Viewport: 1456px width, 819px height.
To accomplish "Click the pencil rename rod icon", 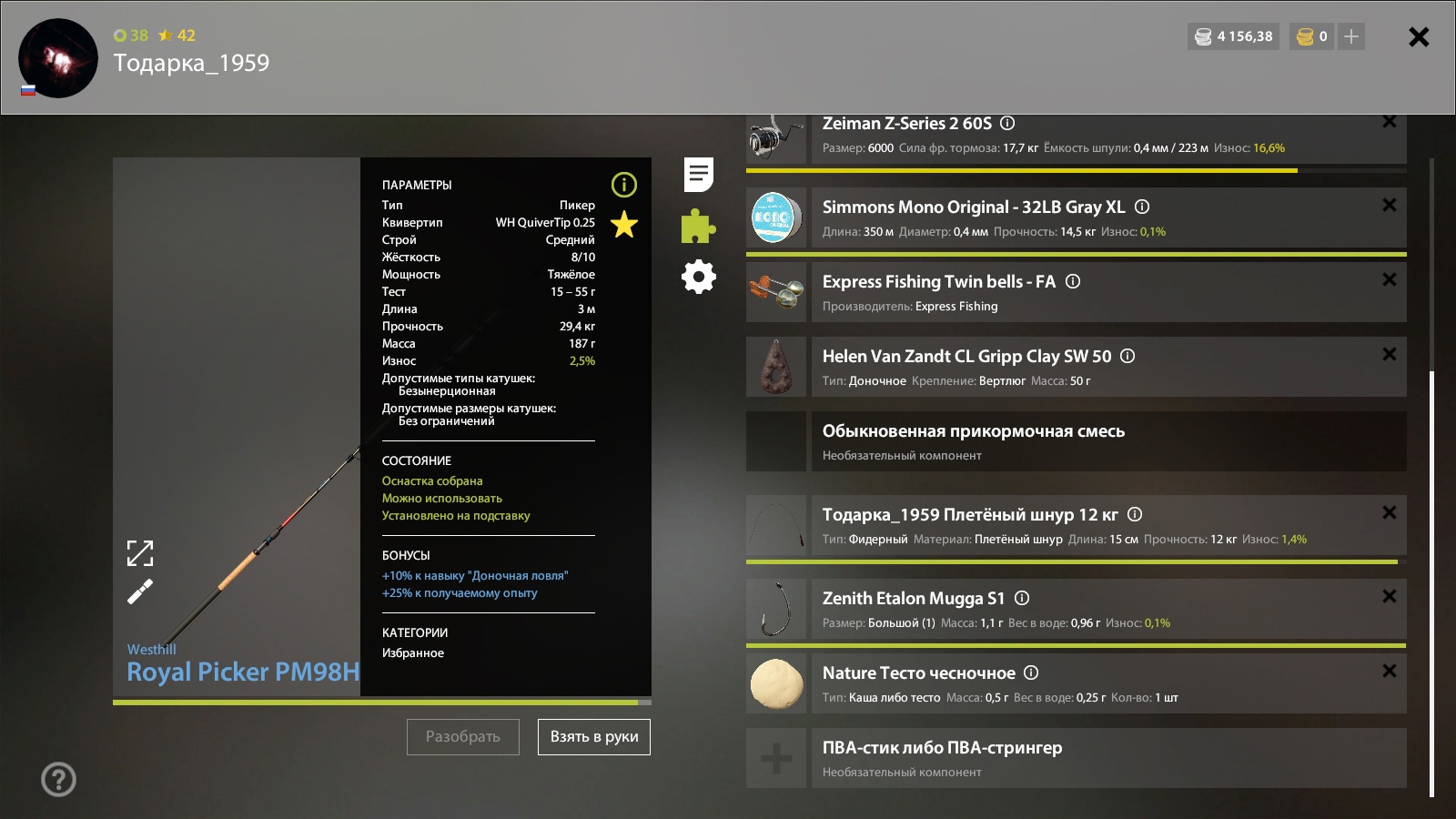I will 139,592.
